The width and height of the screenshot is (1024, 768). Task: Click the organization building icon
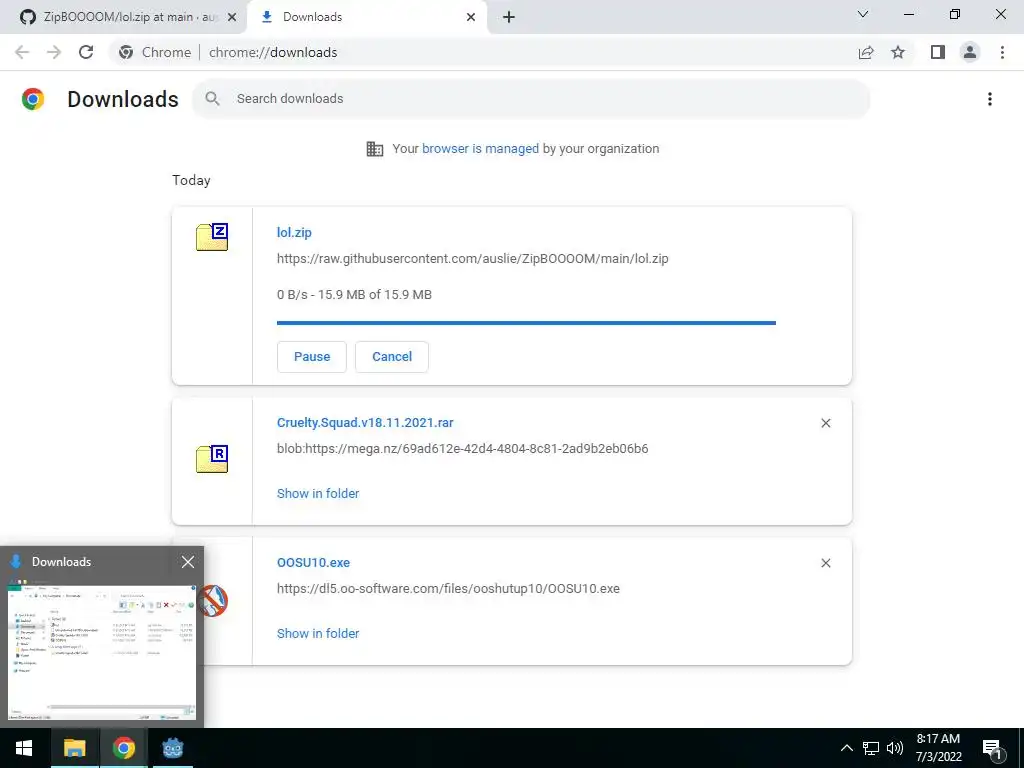coord(375,149)
